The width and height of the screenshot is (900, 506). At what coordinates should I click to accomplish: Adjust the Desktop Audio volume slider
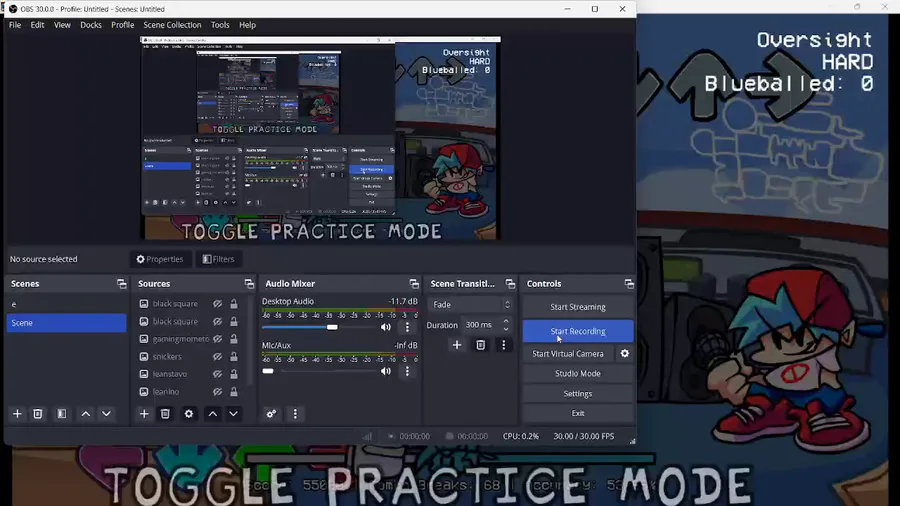[319, 327]
